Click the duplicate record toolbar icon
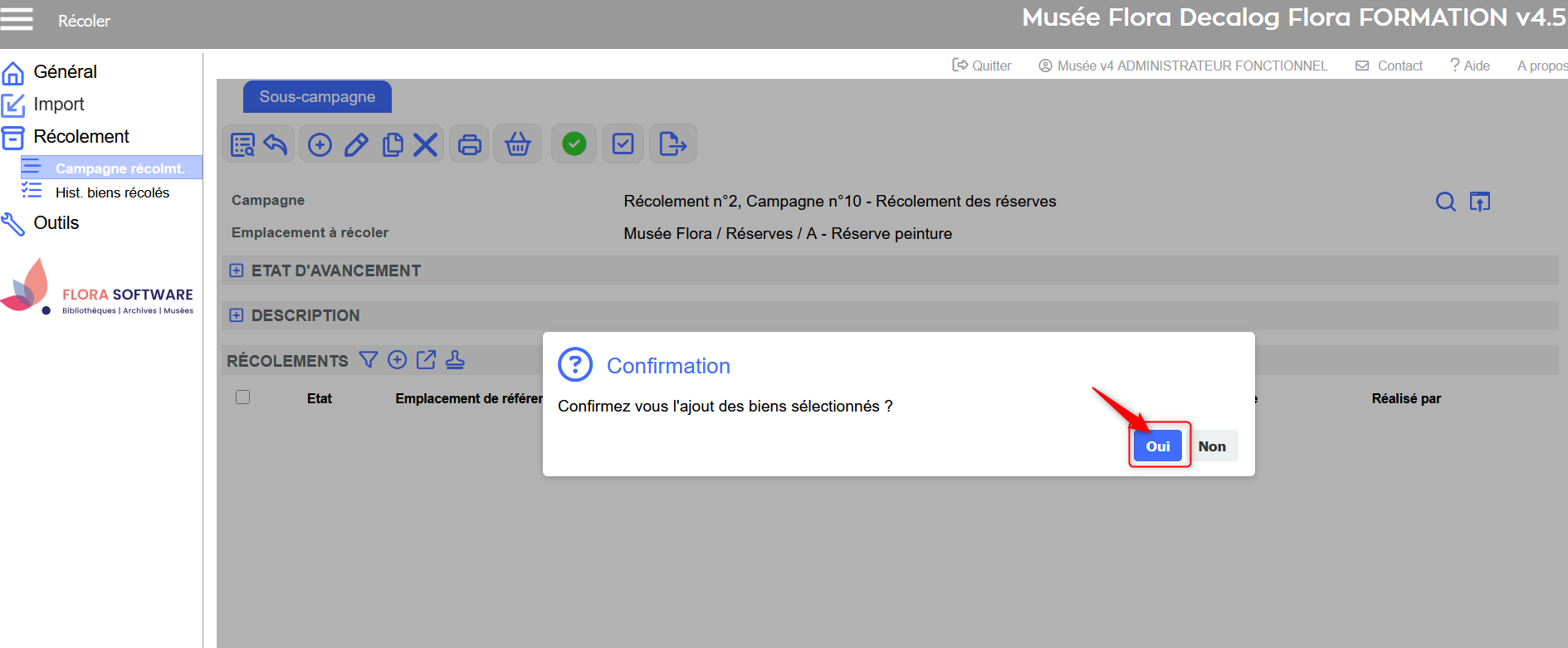This screenshot has width=1568, height=648. coord(393,145)
